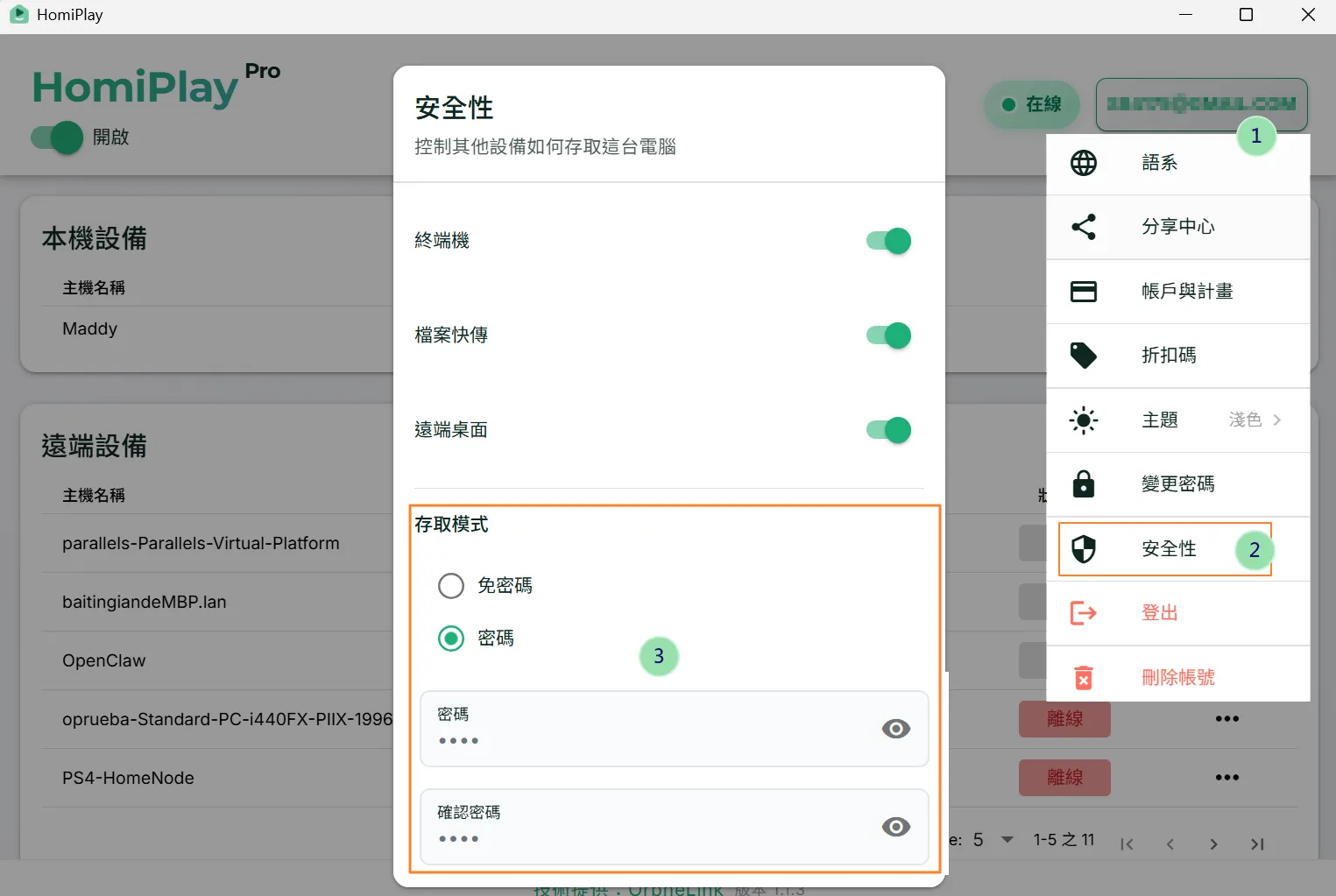Click the 遠端設備 section heading

pyautogui.click(x=94, y=447)
